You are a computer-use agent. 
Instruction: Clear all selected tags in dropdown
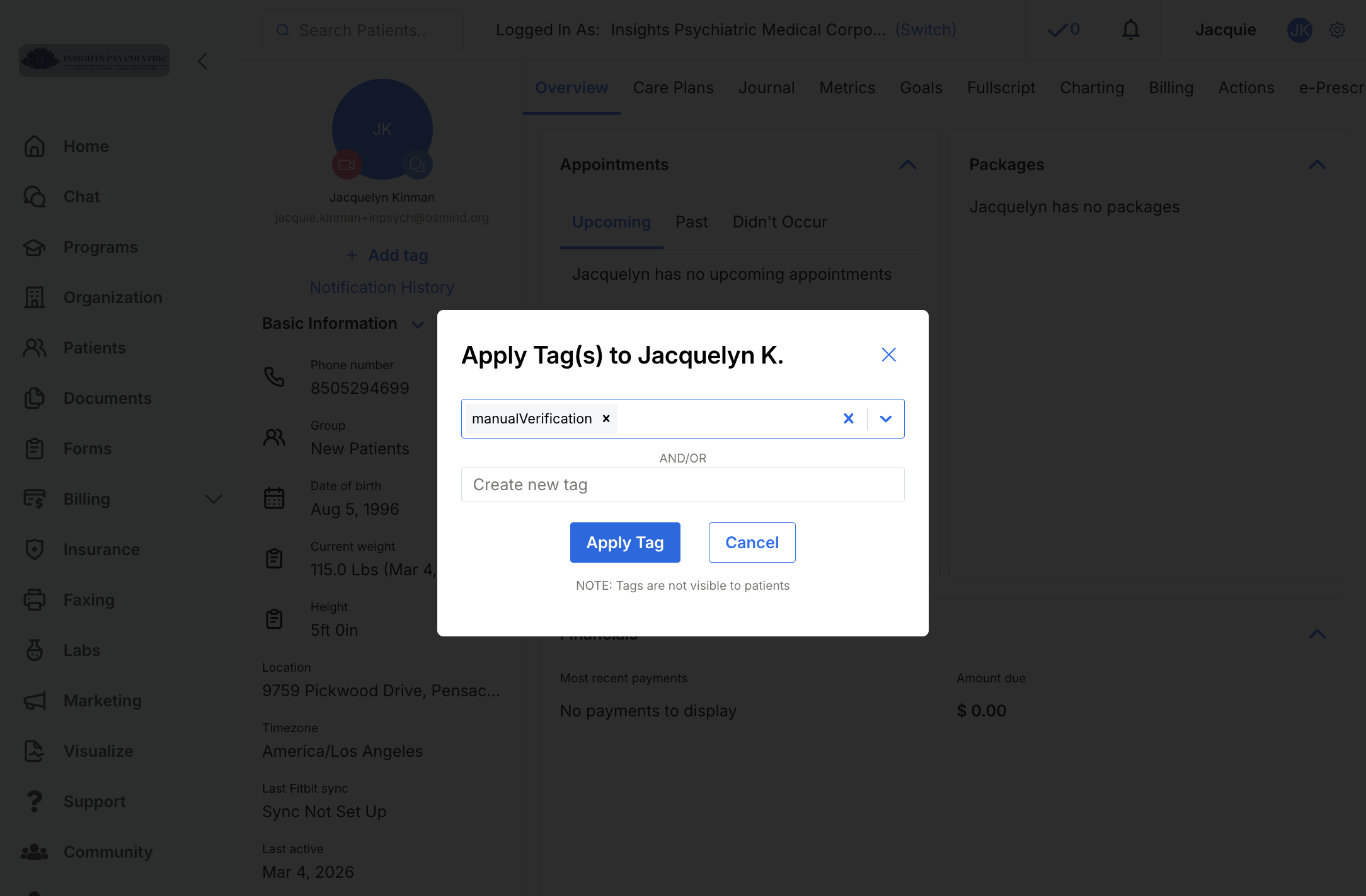[849, 418]
